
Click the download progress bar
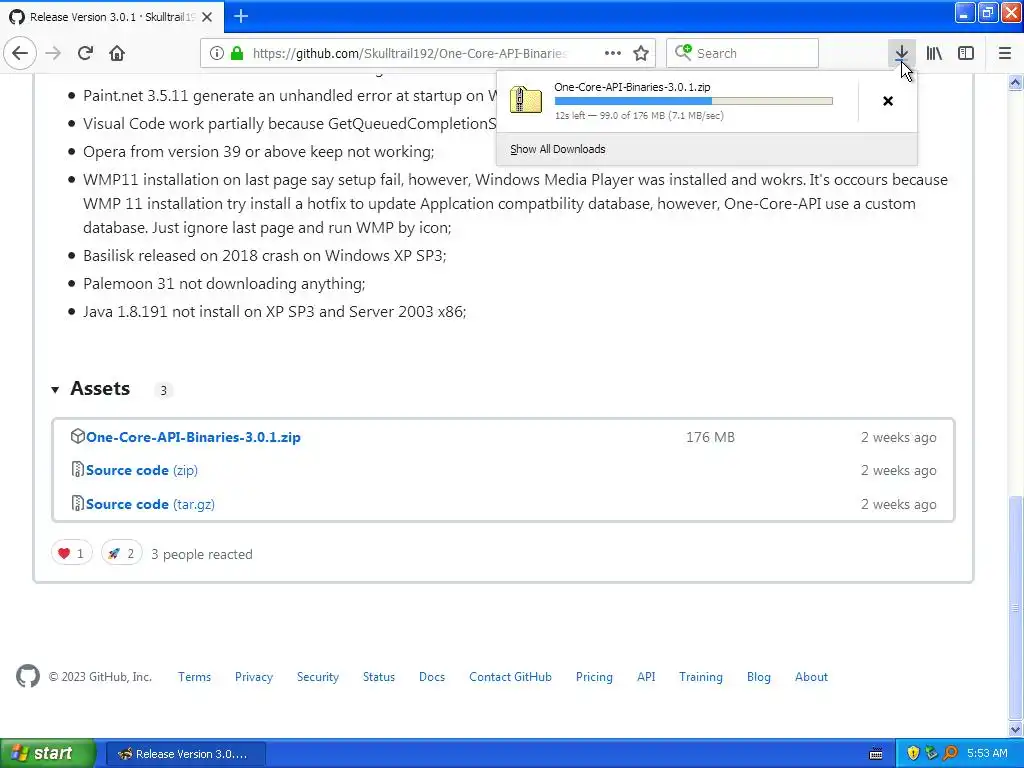coord(694,101)
